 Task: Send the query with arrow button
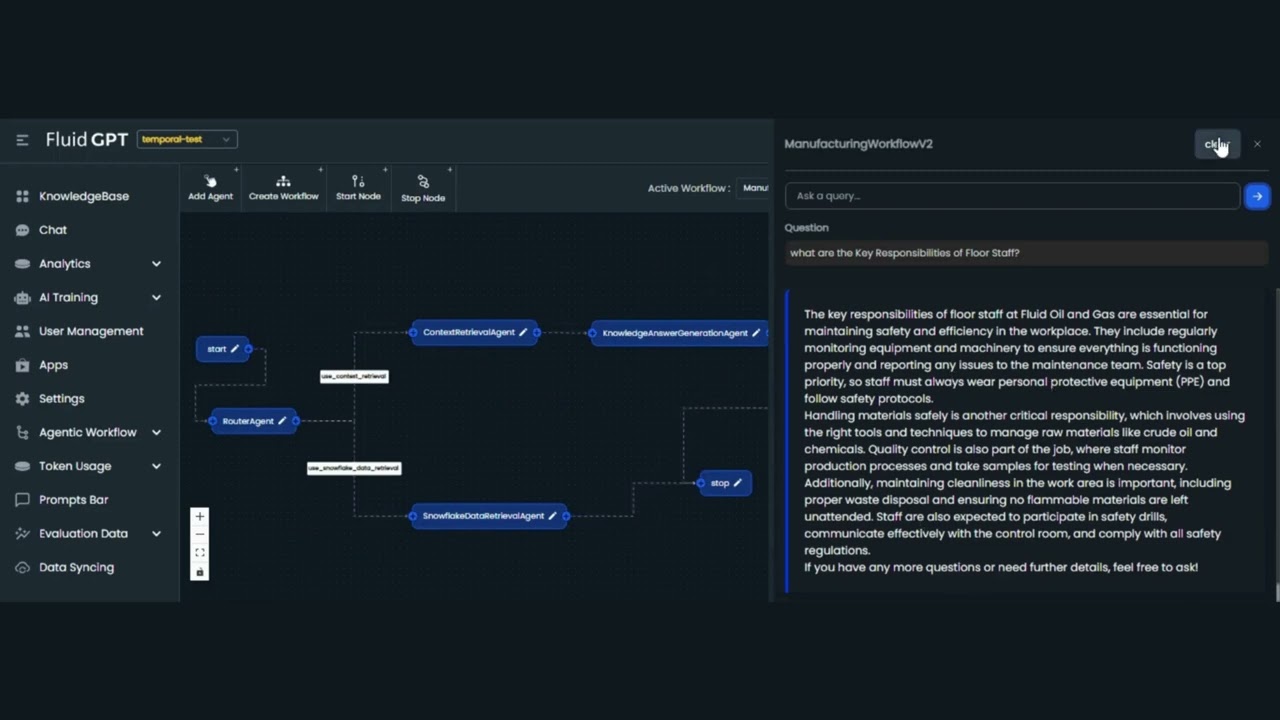1257,196
